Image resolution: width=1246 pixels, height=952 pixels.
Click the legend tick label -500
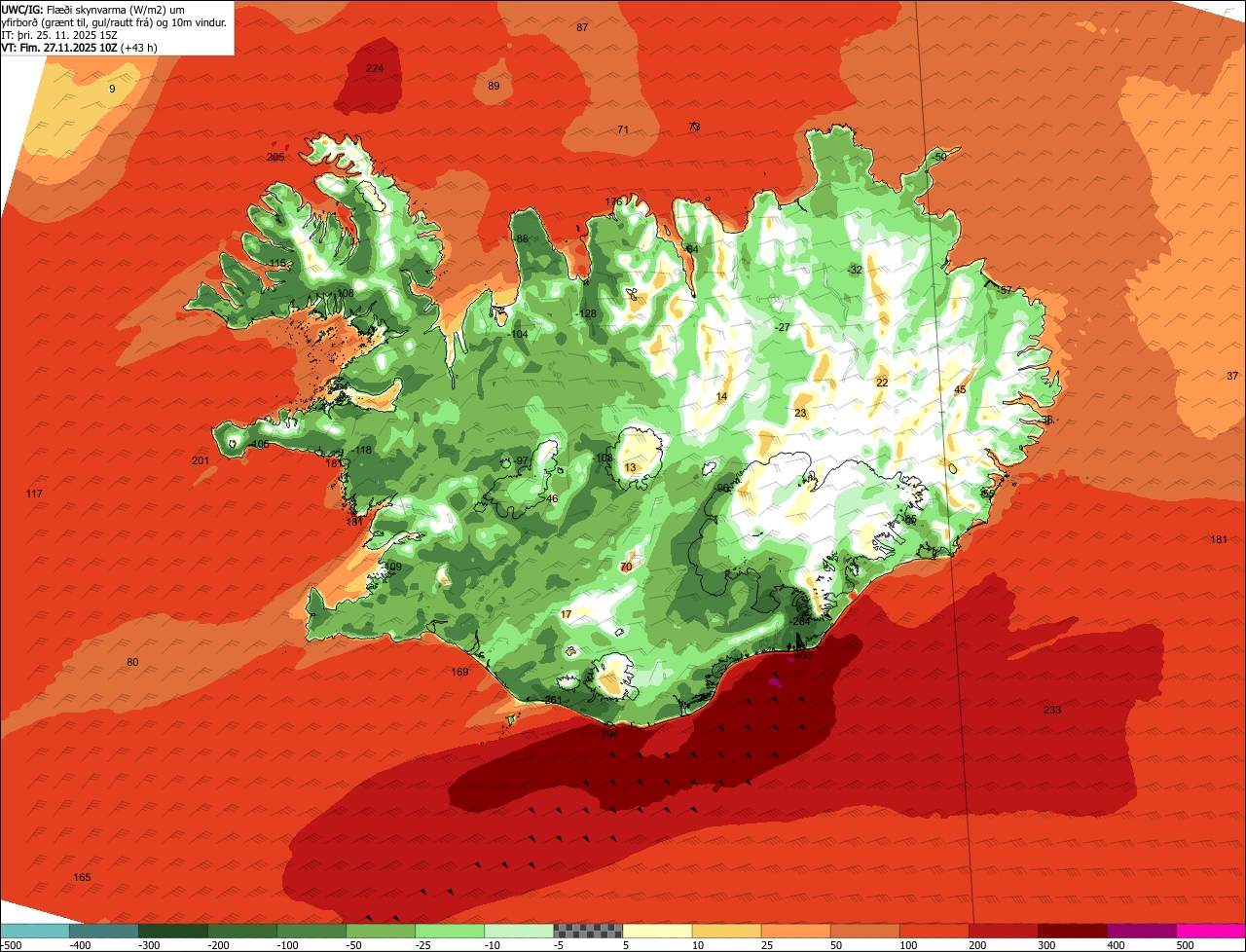pos(12,944)
